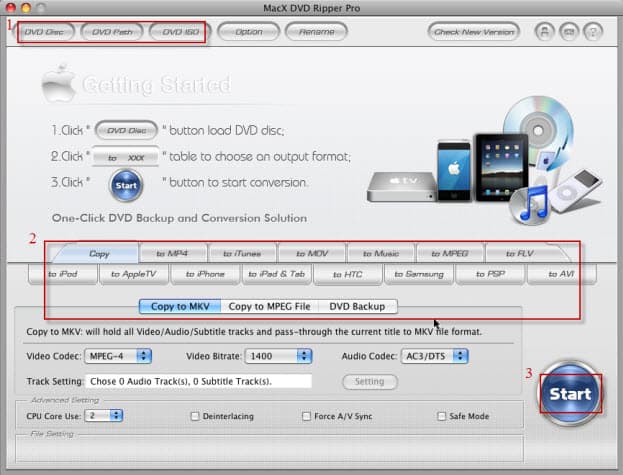Viewport: 623px width, 475px height.
Task: Open the to PSP tab
Action: (x=490, y=274)
